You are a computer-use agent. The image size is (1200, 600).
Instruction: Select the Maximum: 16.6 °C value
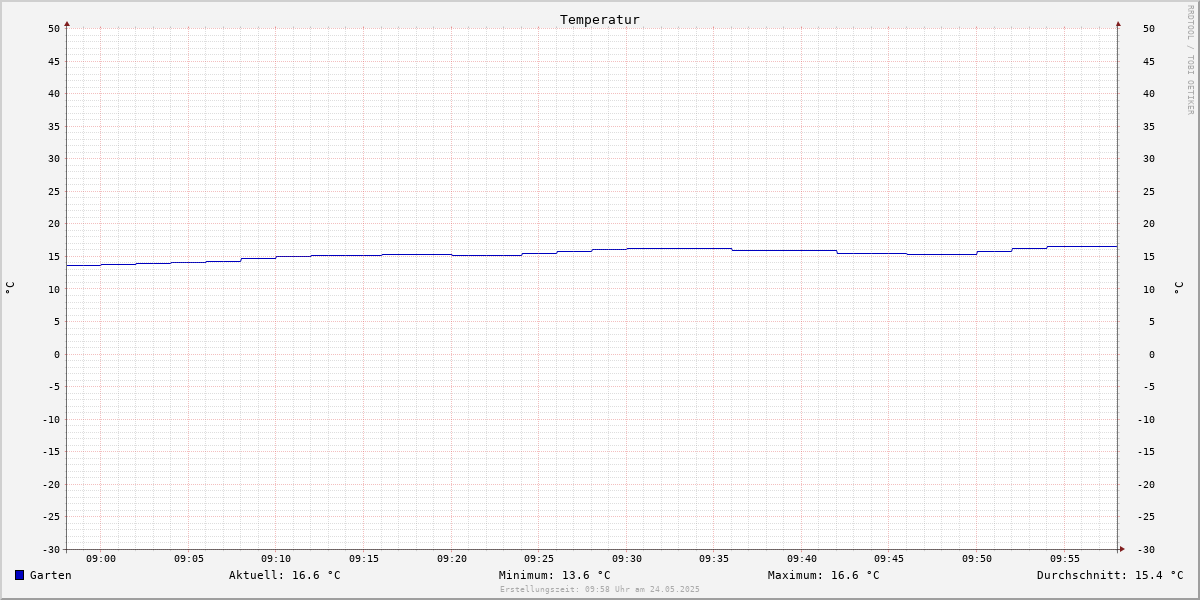point(824,575)
